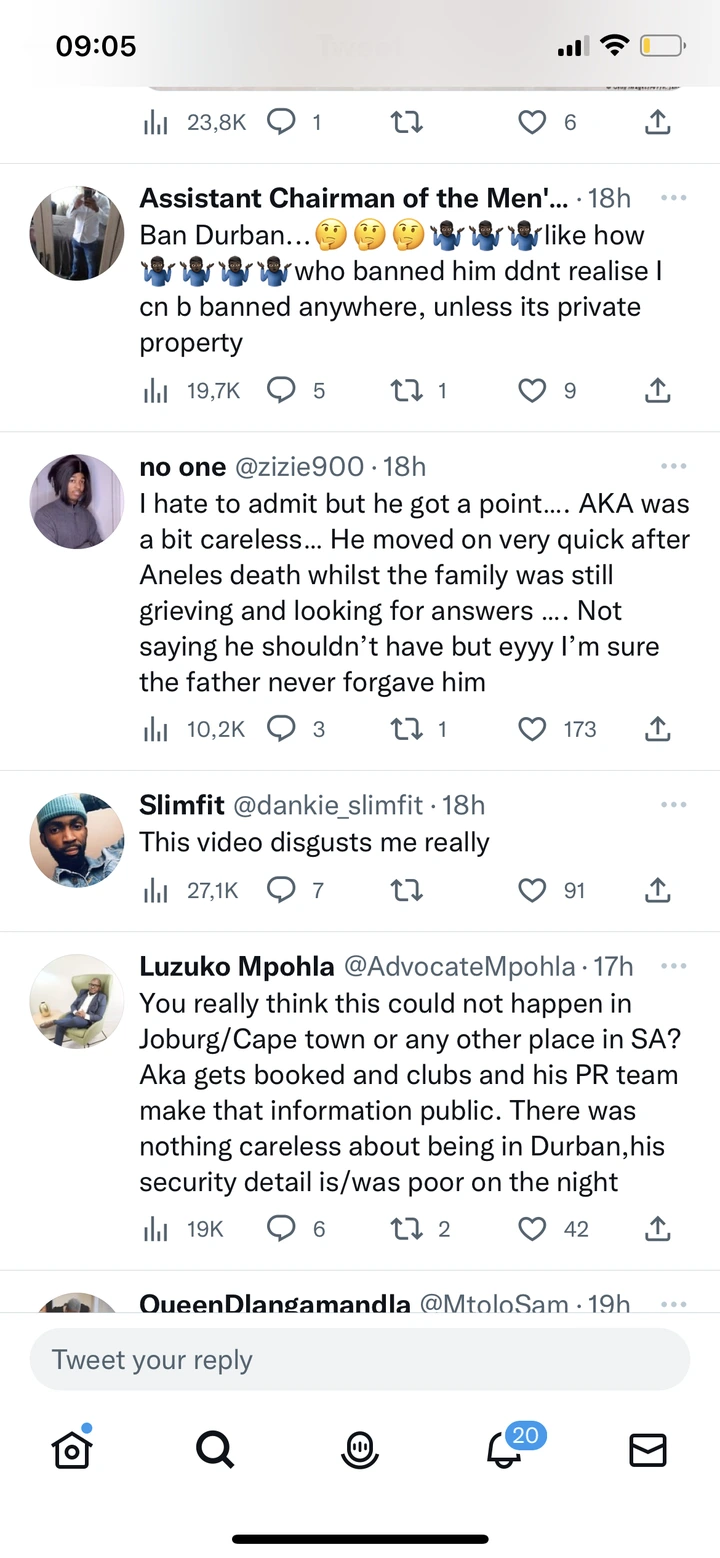Open Spaces microphone tab in bottom bar

click(x=360, y=1449)
